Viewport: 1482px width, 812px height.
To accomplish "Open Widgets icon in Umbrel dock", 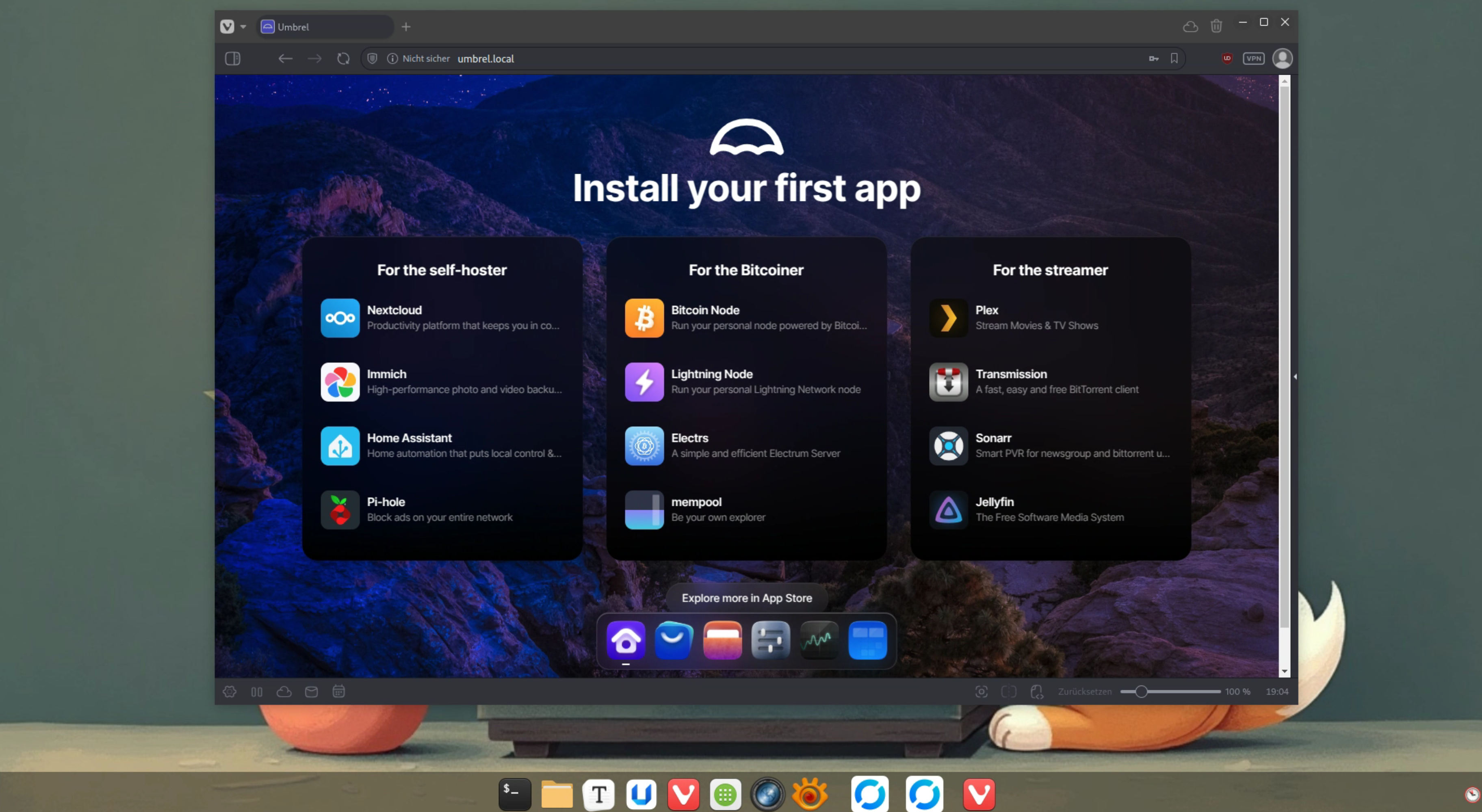I will point(868,640).
